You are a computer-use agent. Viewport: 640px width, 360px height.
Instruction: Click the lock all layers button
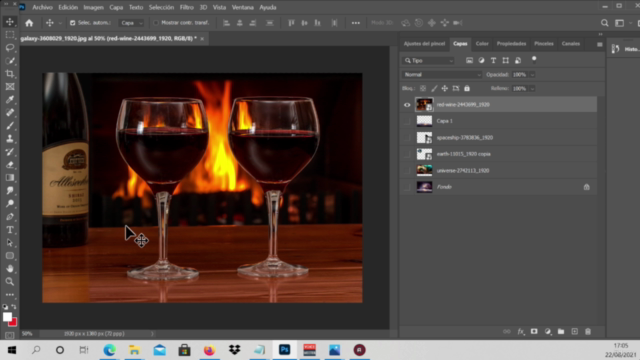coord(467,89)
